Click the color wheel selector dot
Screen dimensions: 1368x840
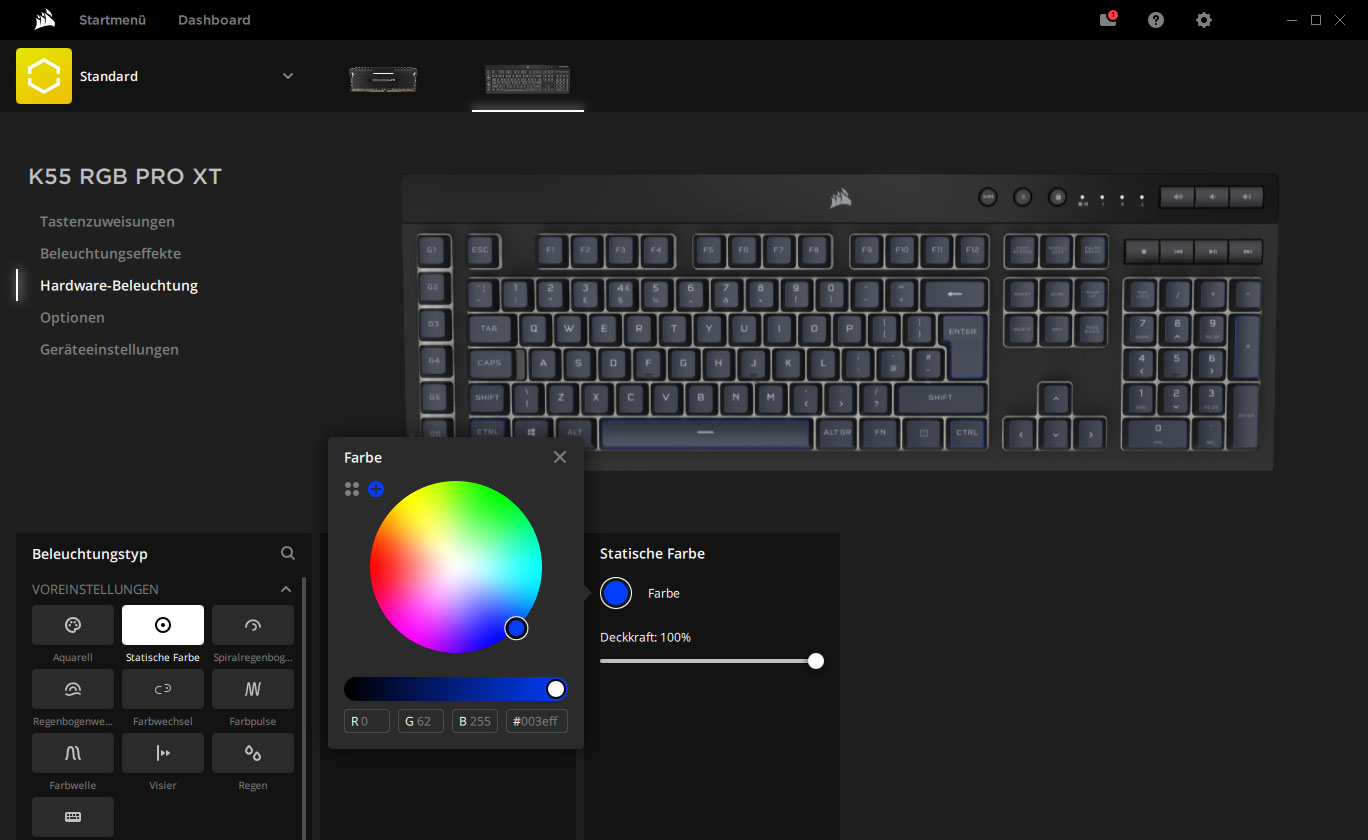[516, 628]
